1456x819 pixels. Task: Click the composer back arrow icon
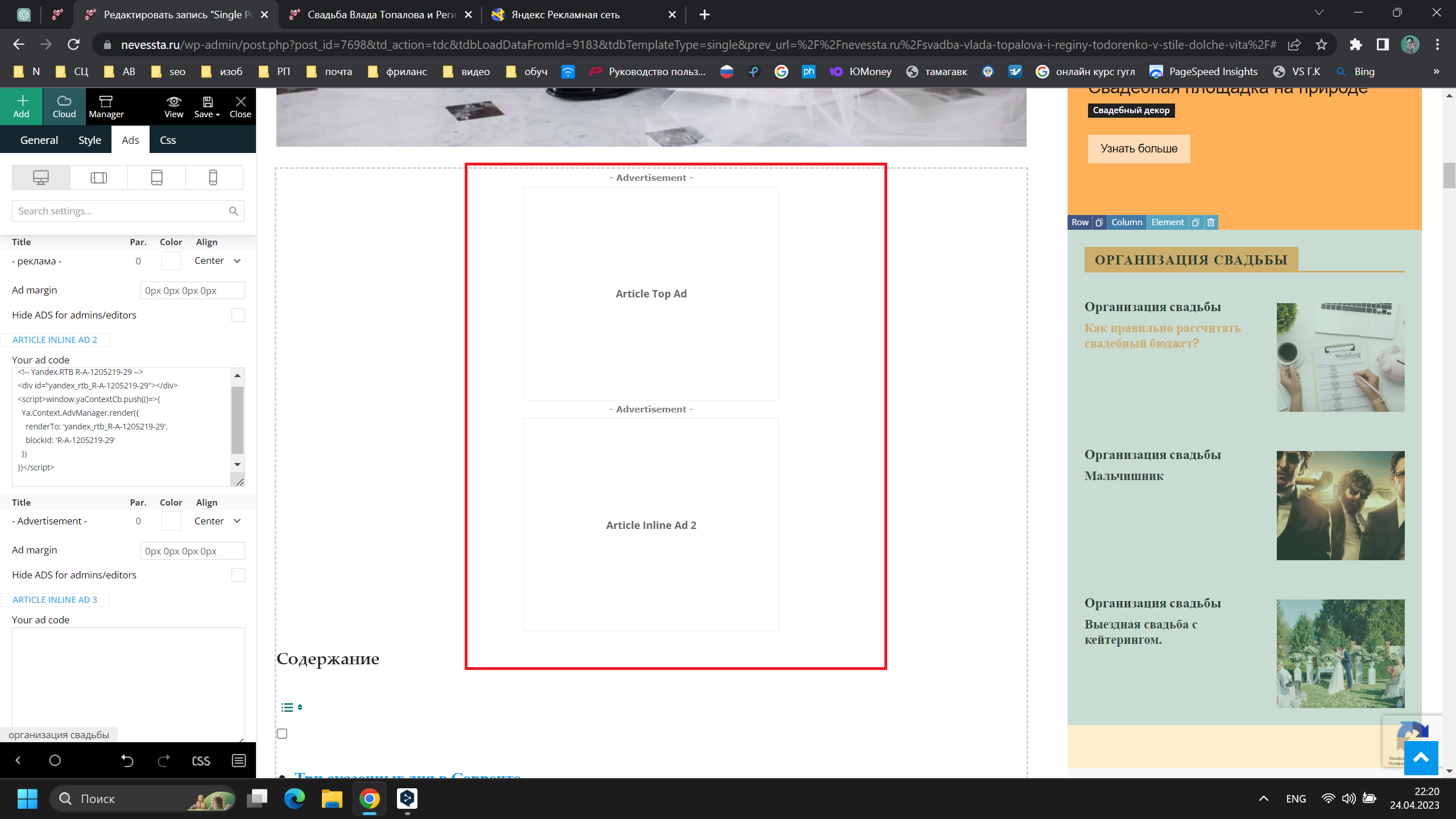point(18,760)
